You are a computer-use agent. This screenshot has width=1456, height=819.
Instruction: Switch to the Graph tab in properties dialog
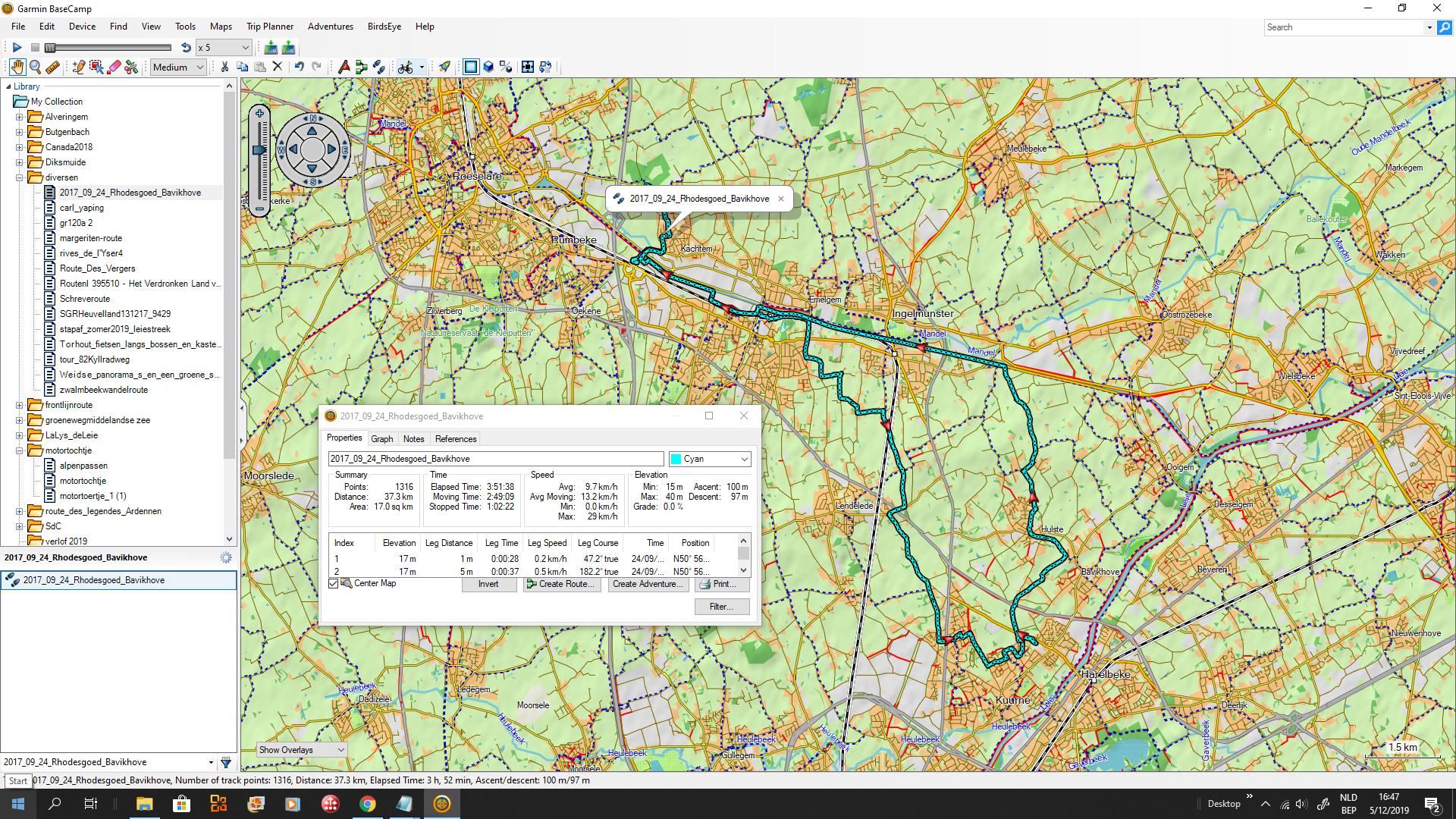coord(381,439)
